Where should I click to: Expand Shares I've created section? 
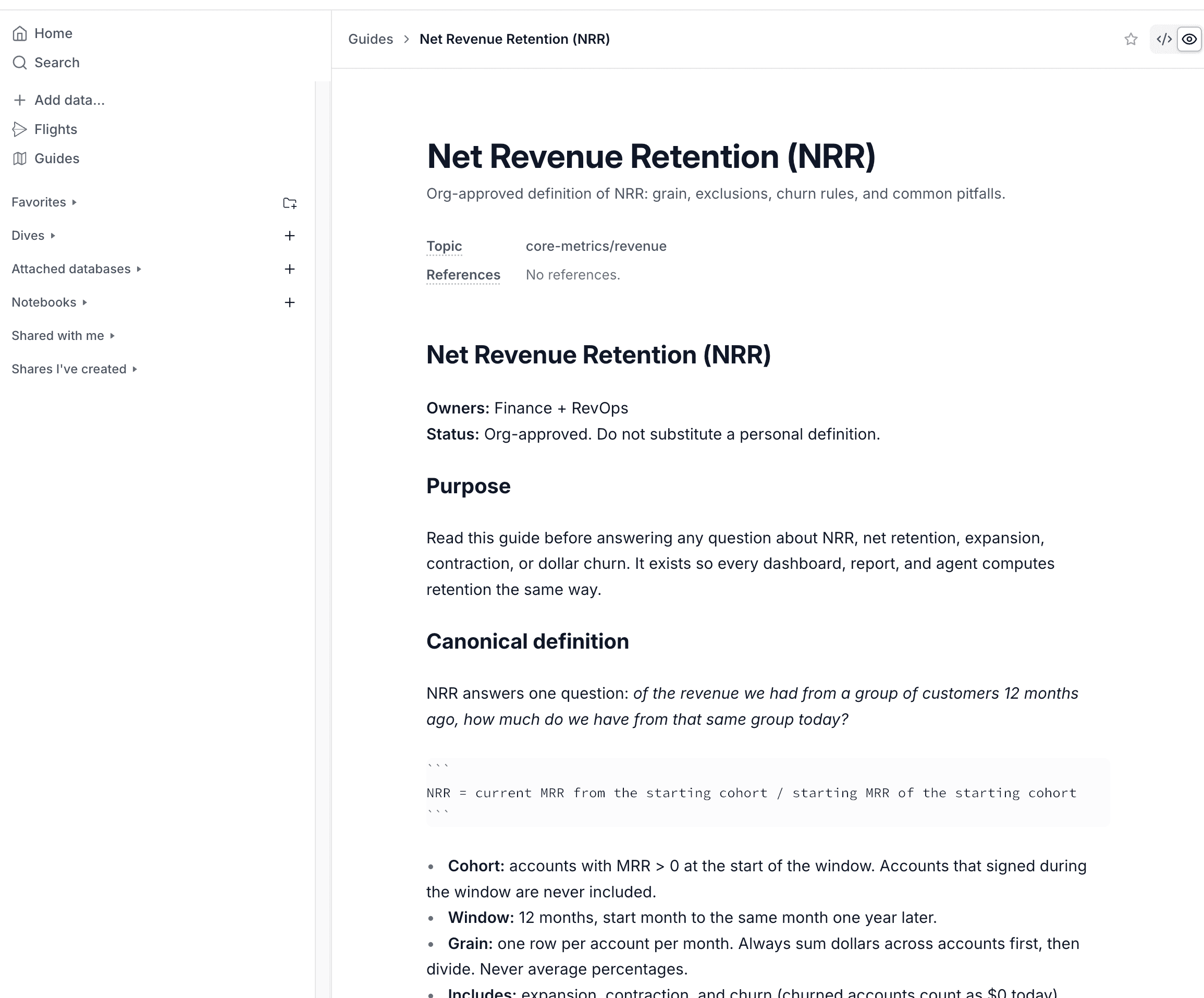[75, 369]
